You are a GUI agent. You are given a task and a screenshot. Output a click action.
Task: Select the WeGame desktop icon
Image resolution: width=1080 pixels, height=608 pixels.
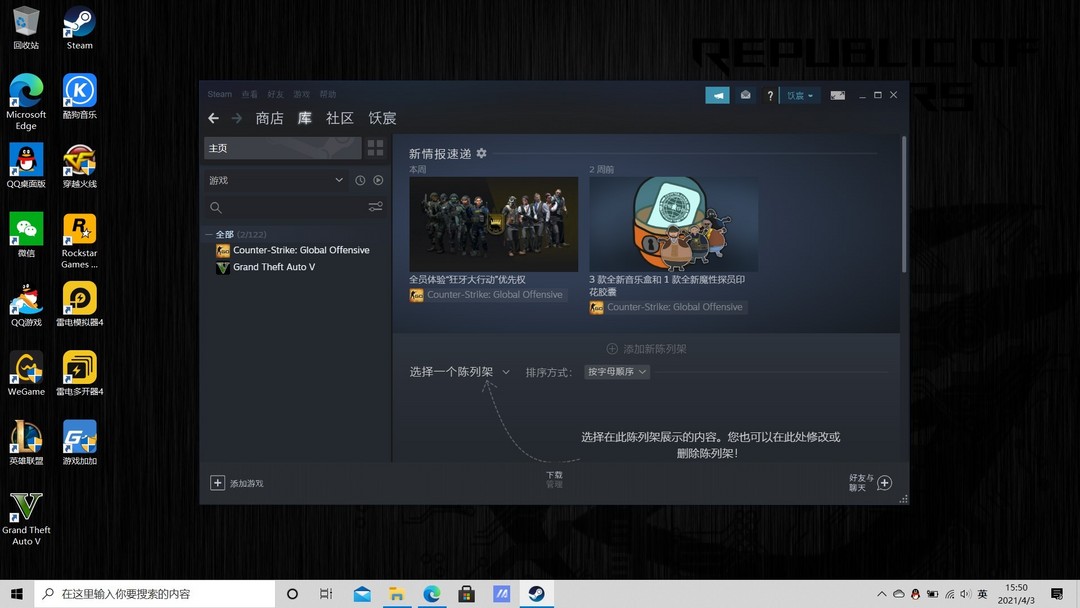26,374
